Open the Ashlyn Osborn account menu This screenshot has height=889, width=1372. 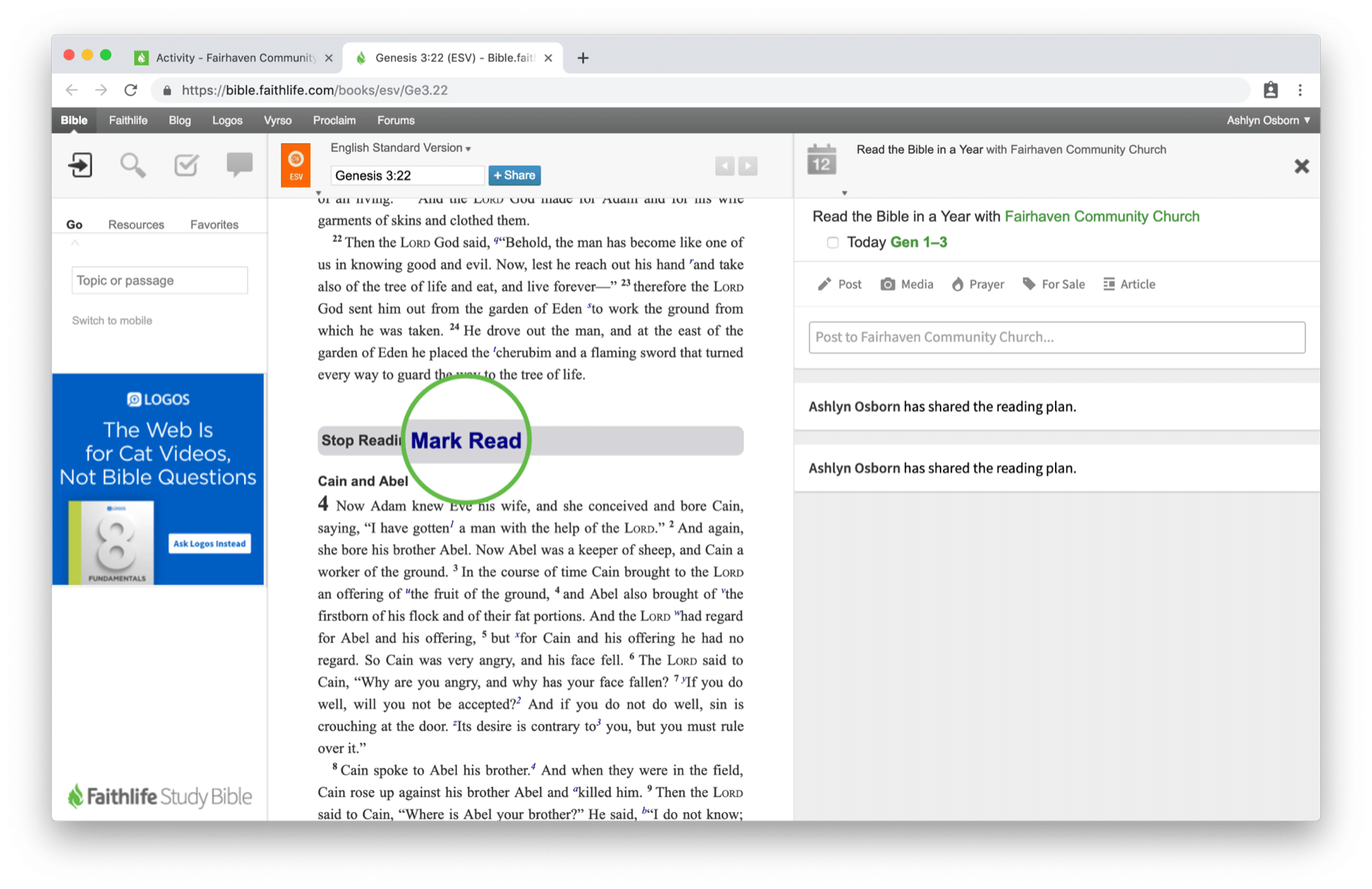[x=1268, y=120]
